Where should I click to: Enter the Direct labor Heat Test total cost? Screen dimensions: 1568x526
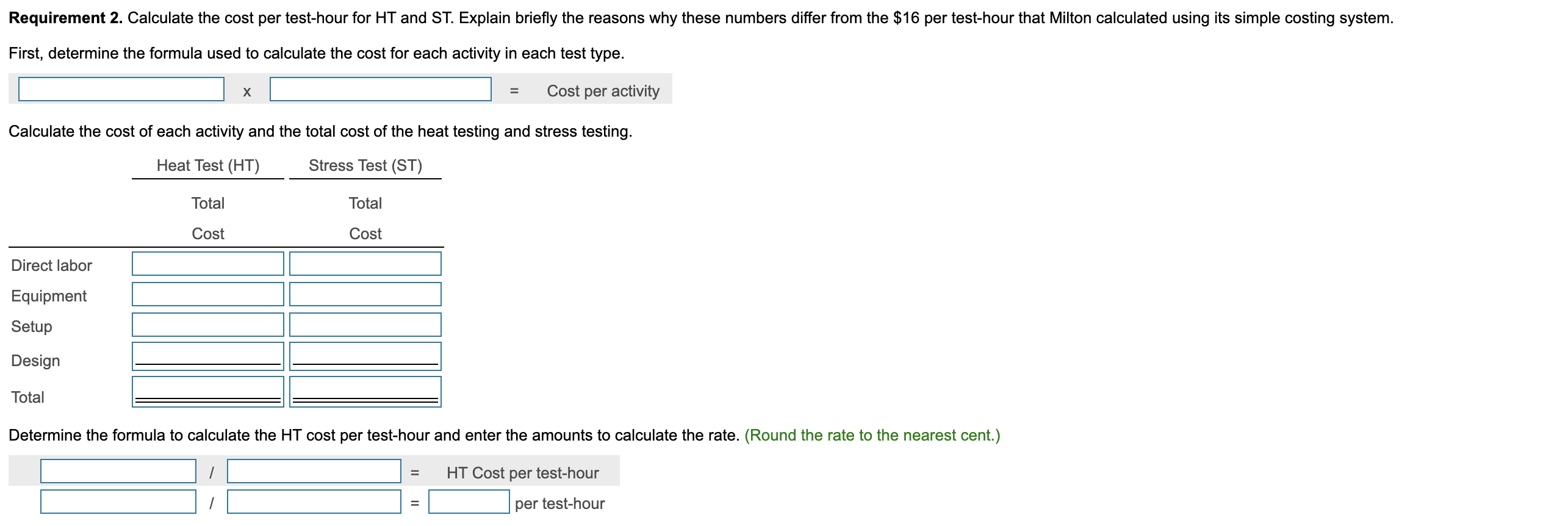tap(207, 264)
